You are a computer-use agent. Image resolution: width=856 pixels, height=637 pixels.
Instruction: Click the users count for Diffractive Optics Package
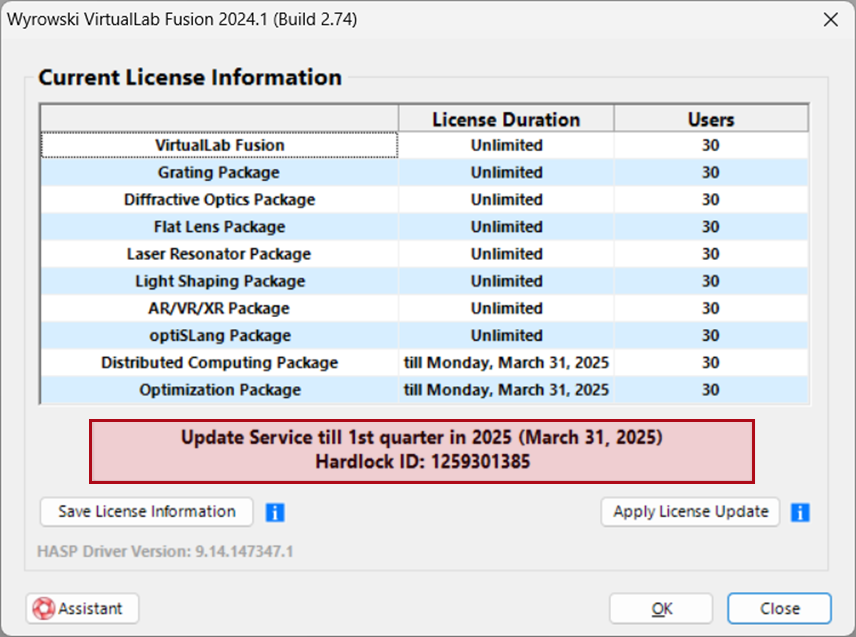point(711,200)
